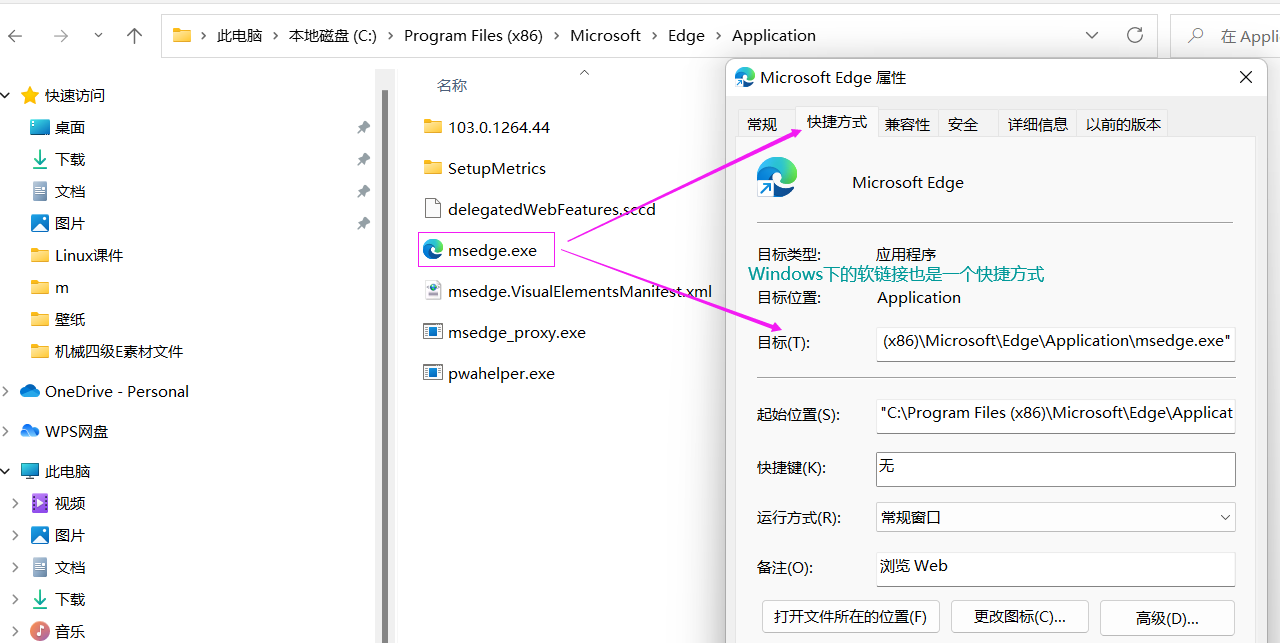This screenshot has width=1280, height=643.
Task: Go up one folder level arrow
Action: (x=135, y=36)
